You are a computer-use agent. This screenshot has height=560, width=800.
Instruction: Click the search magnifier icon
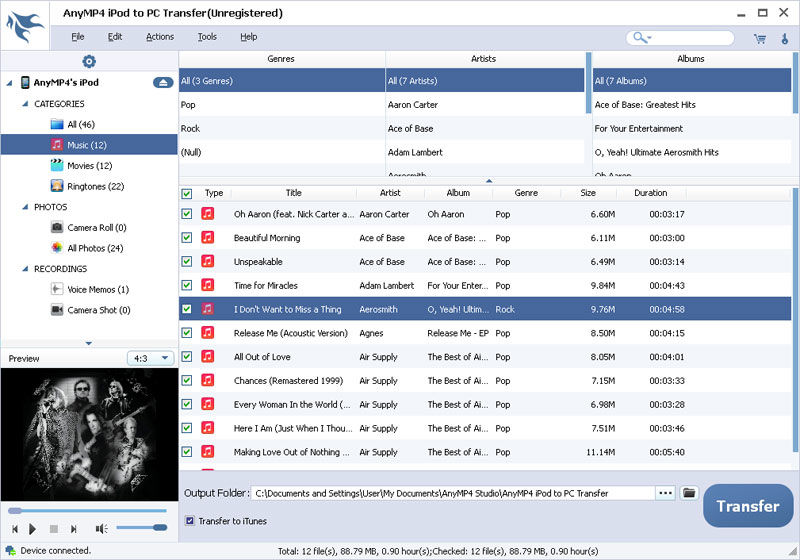pyautogui.click(x=639, y=37)
